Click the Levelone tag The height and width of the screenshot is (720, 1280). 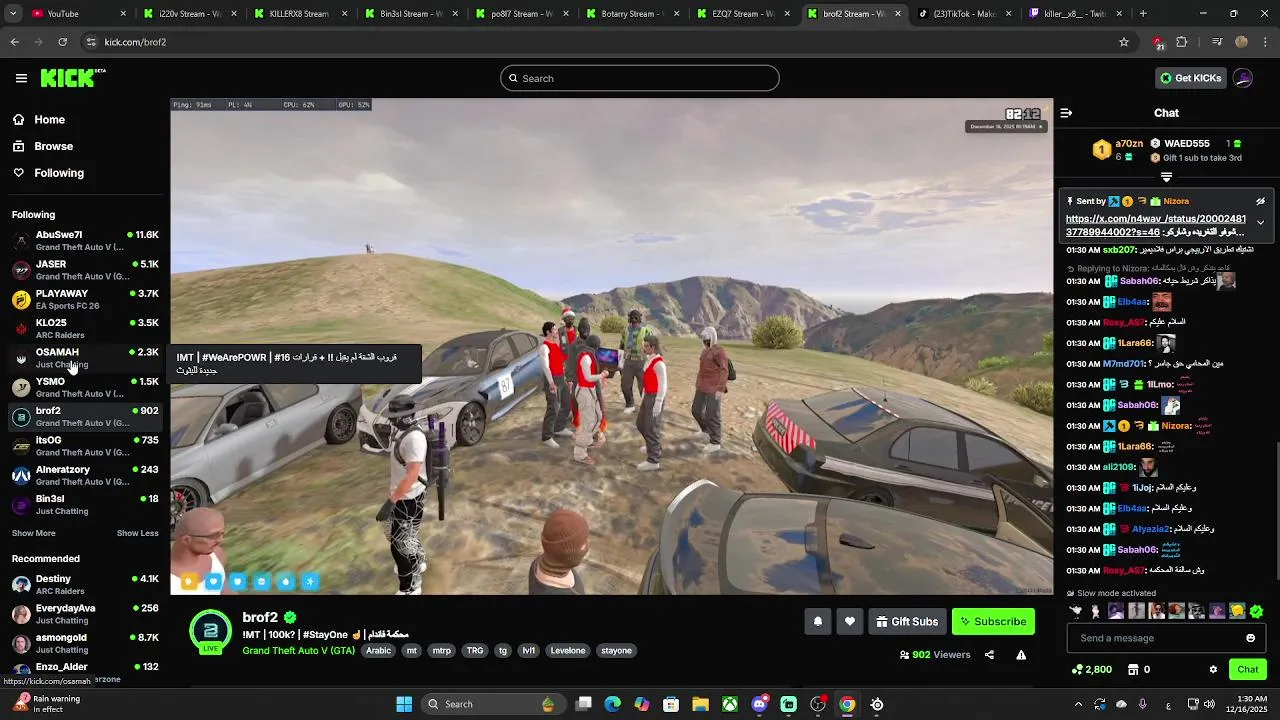568,651
